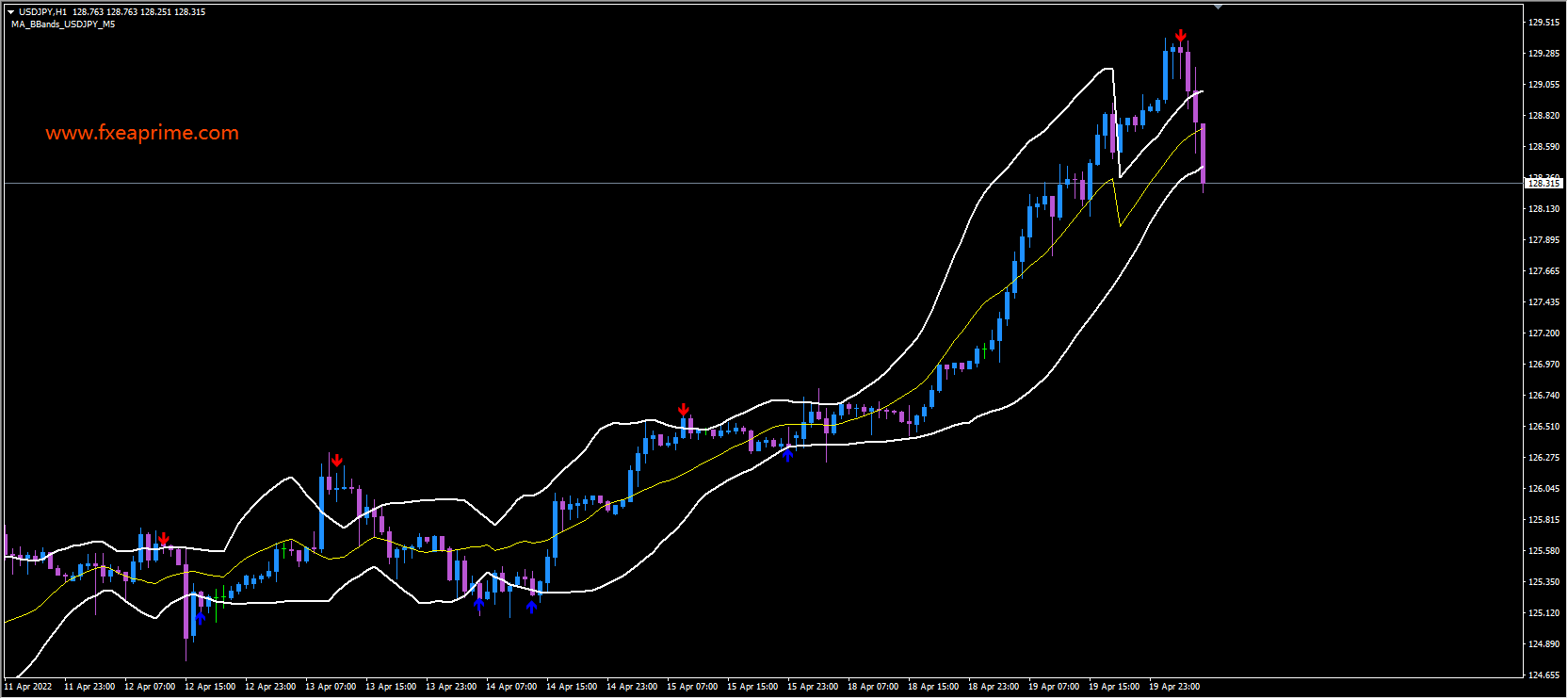Select the red sell arrow near 12 Apr 07:00
This screenshot has height=699, width=1568.
(x=164, y=539)
